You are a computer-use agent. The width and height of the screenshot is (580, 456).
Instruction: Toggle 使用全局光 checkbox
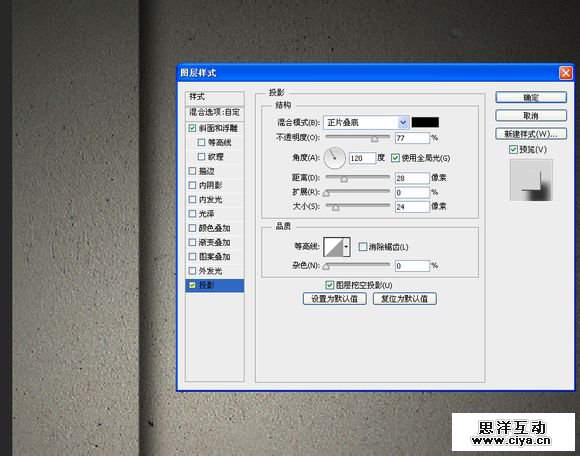(x=395, y=158)
